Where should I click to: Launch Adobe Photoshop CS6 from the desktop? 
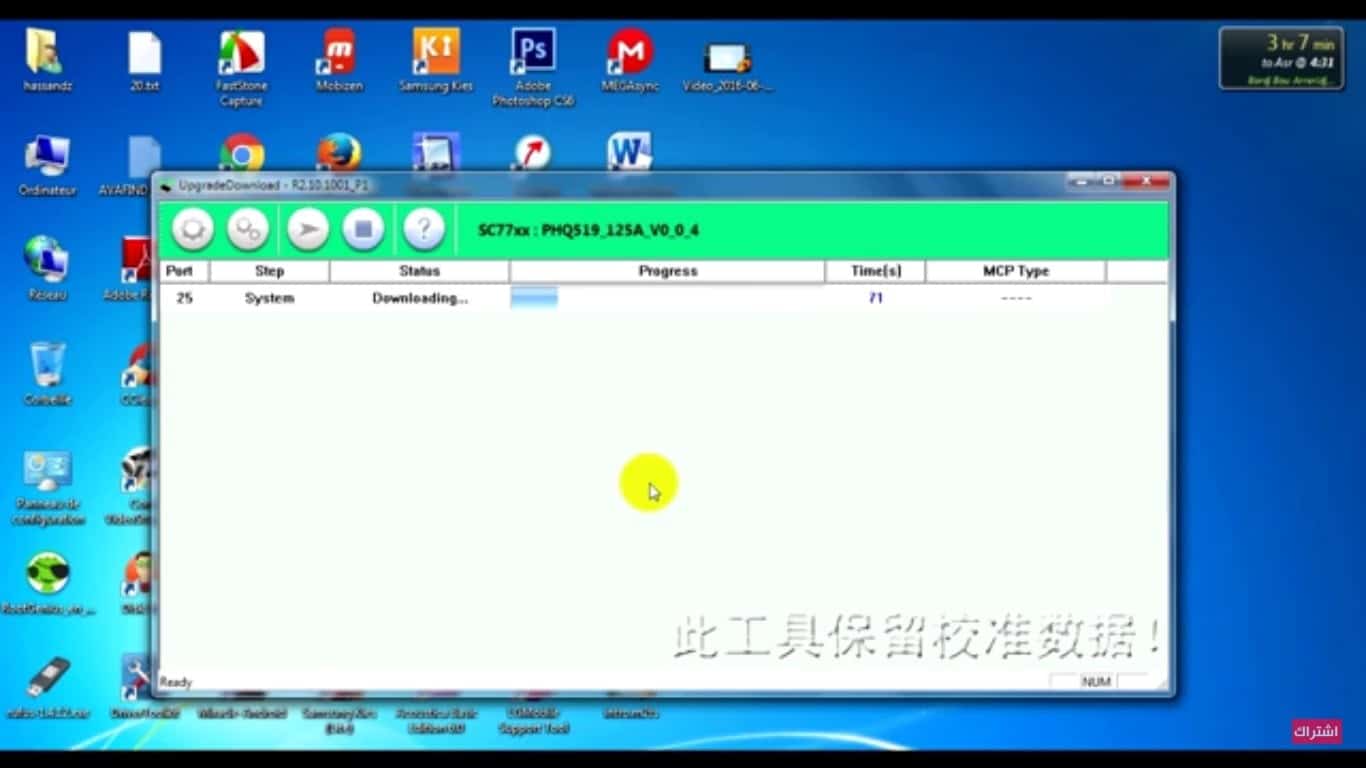tap(532, 60)
